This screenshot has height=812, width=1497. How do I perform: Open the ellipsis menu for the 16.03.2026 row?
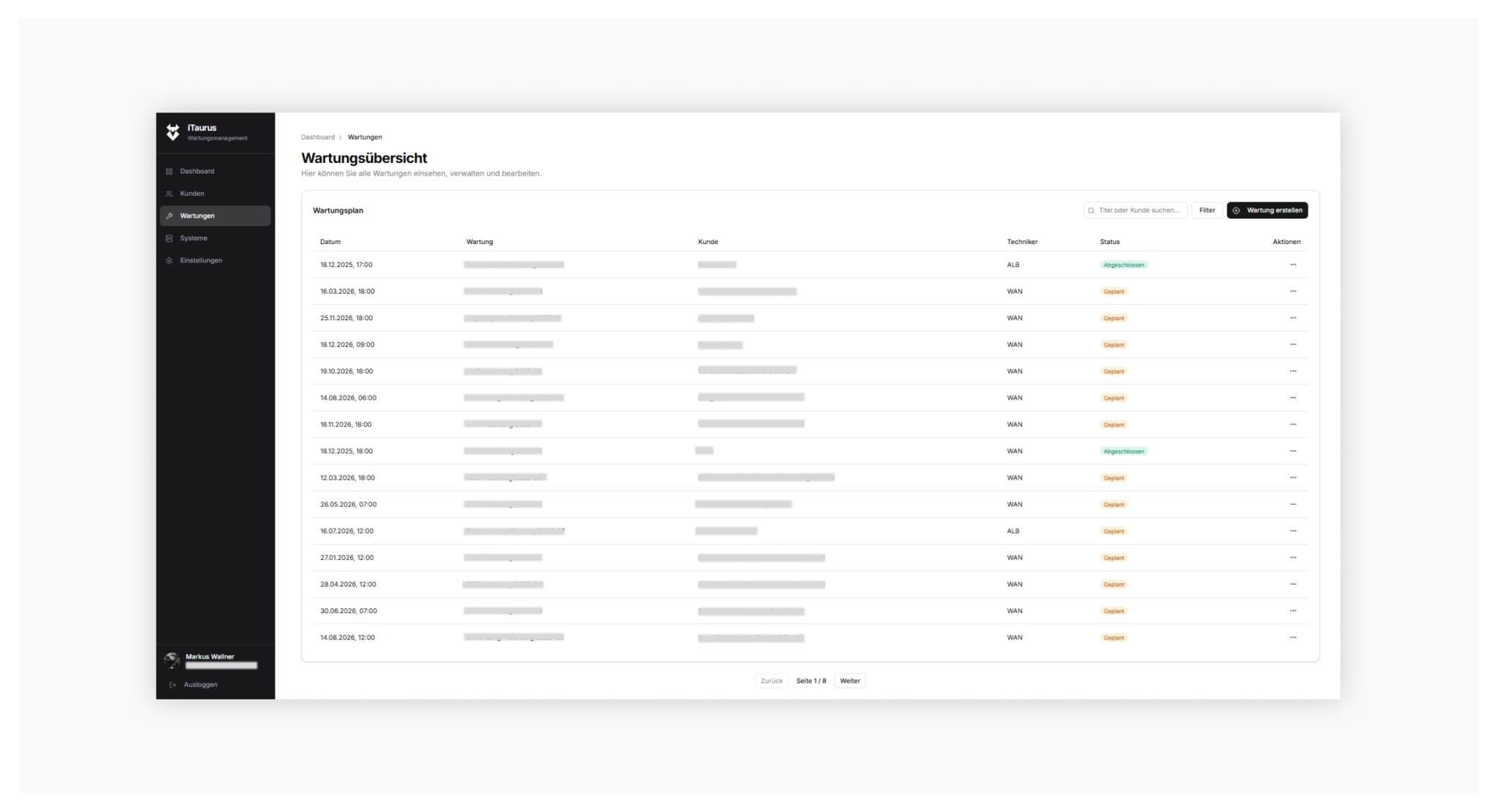[1294, 291]
